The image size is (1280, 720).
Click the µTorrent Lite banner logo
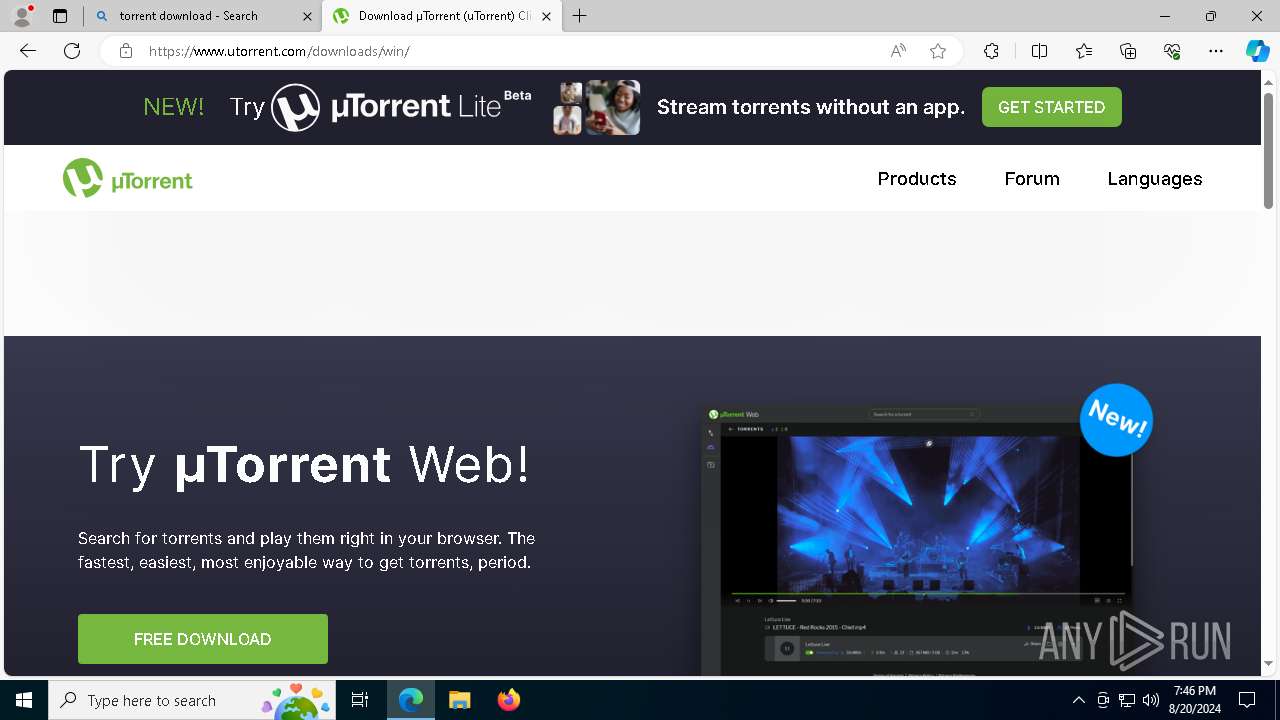pyautogui.click(x=401, y=107)
